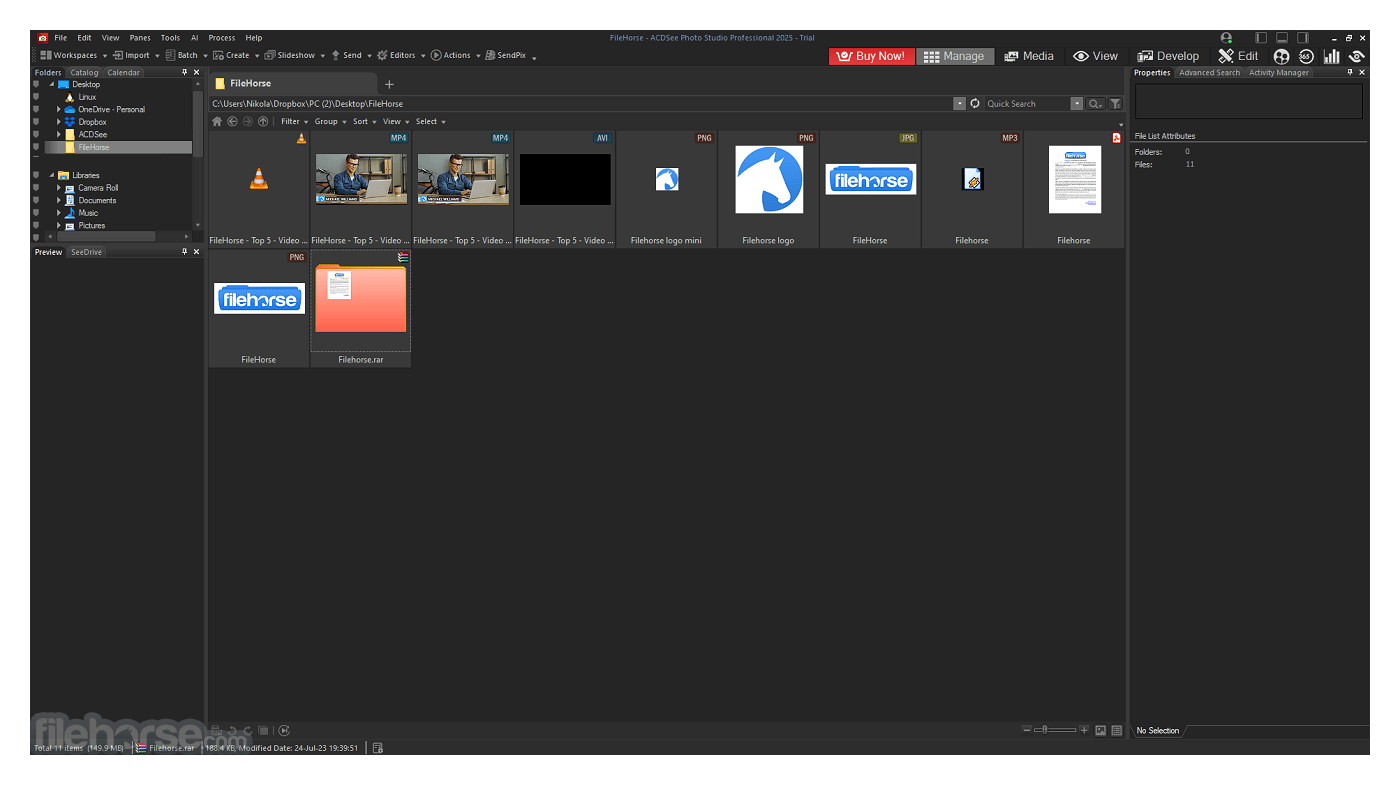Screen dimensions: 1400x785
Task: Open the ACDSee camera logo menu
Action: tap(43, 38)
